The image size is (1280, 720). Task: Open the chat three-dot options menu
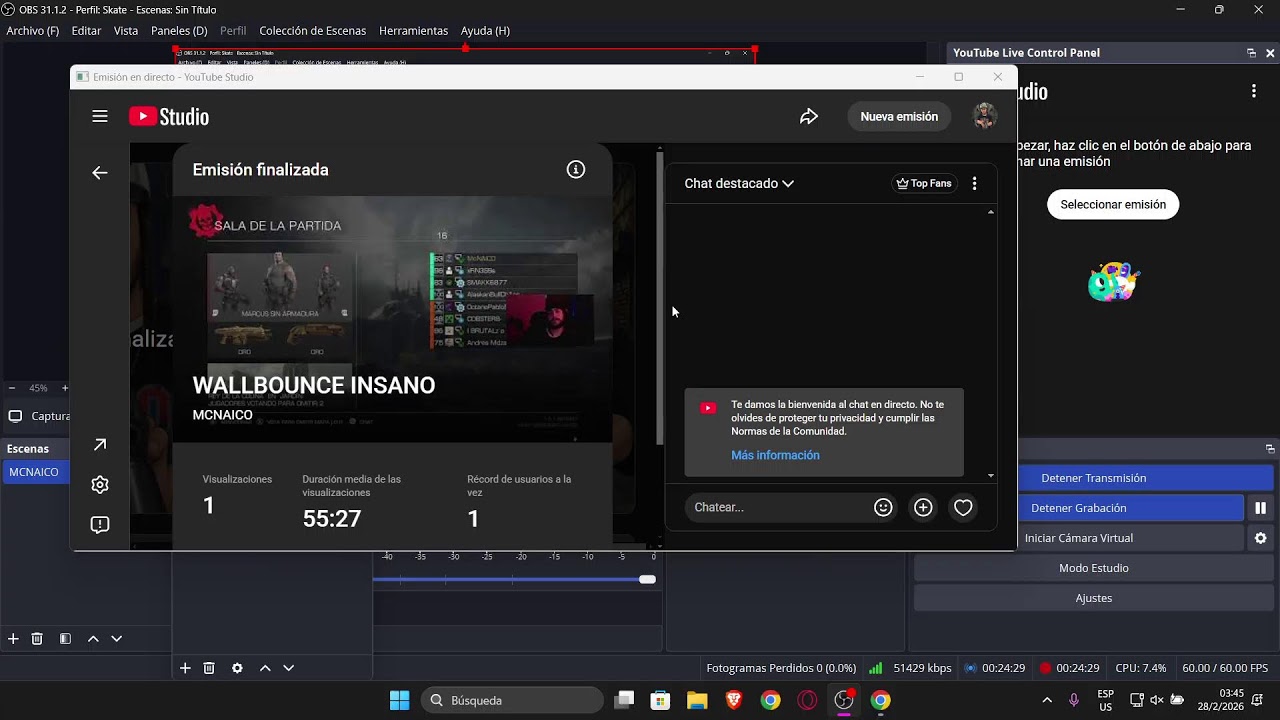(974, 184)
